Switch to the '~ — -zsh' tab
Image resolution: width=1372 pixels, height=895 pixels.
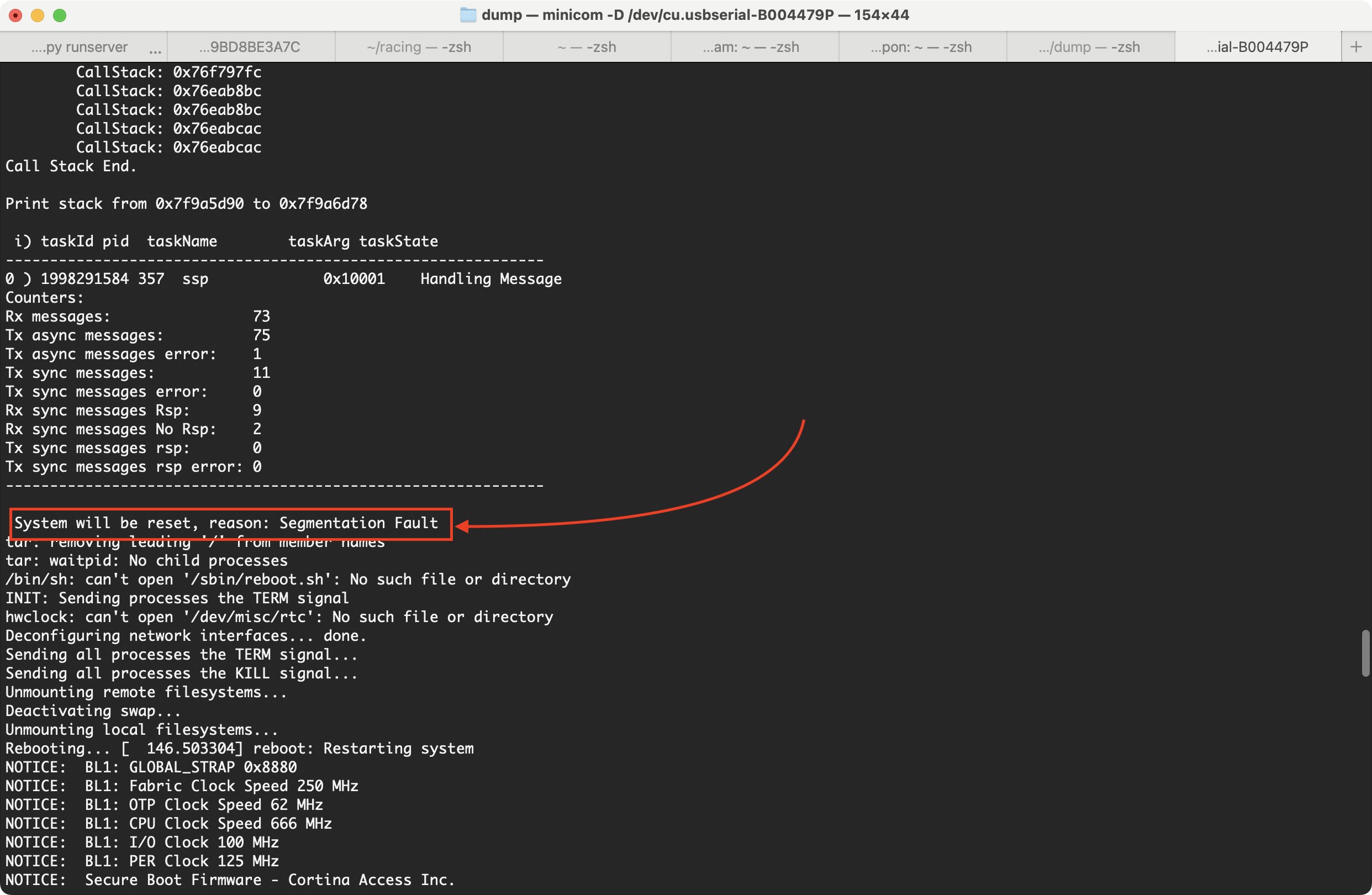(x=586, y=47)
